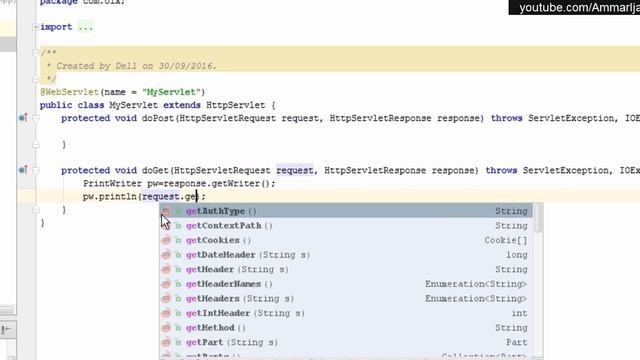Collapse the Javadoc comment fold marker
The width and height of the screenshot is (640, 360).
click(36, 52)
